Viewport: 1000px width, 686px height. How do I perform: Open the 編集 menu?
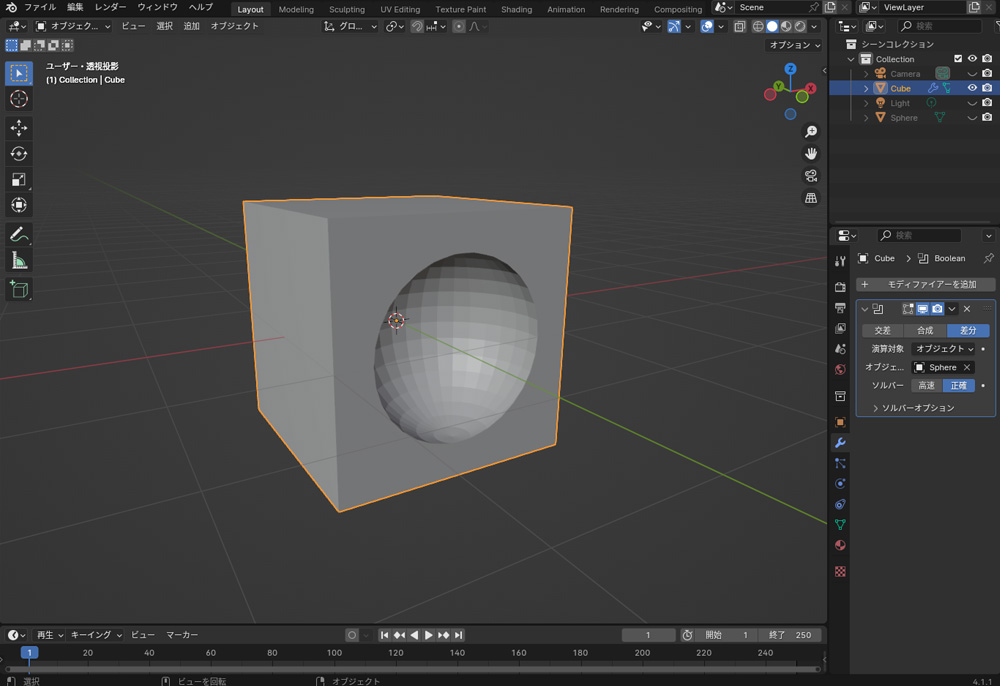(75, 8)
